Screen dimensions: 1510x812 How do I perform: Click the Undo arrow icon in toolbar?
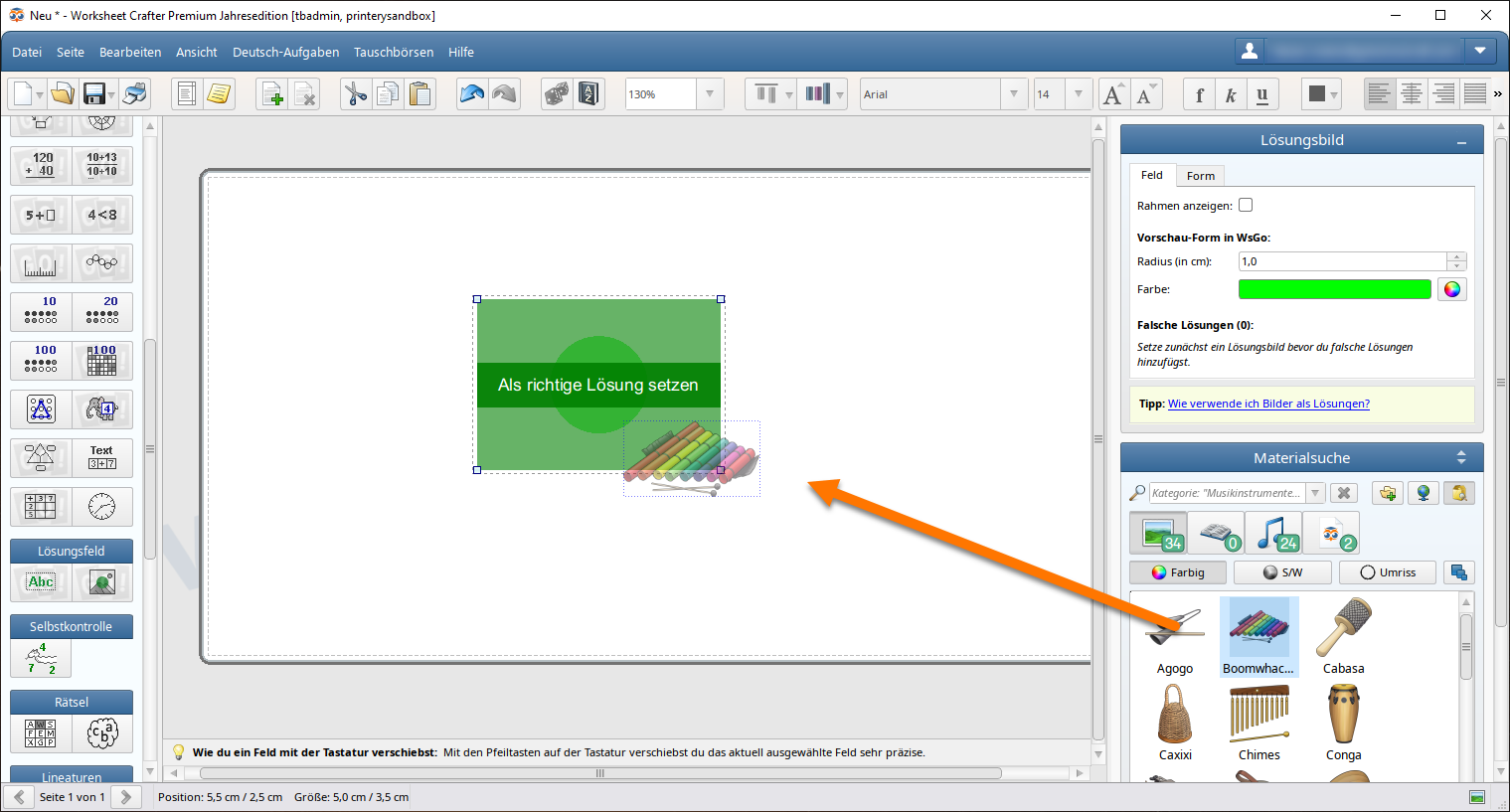tap(472, 94)
